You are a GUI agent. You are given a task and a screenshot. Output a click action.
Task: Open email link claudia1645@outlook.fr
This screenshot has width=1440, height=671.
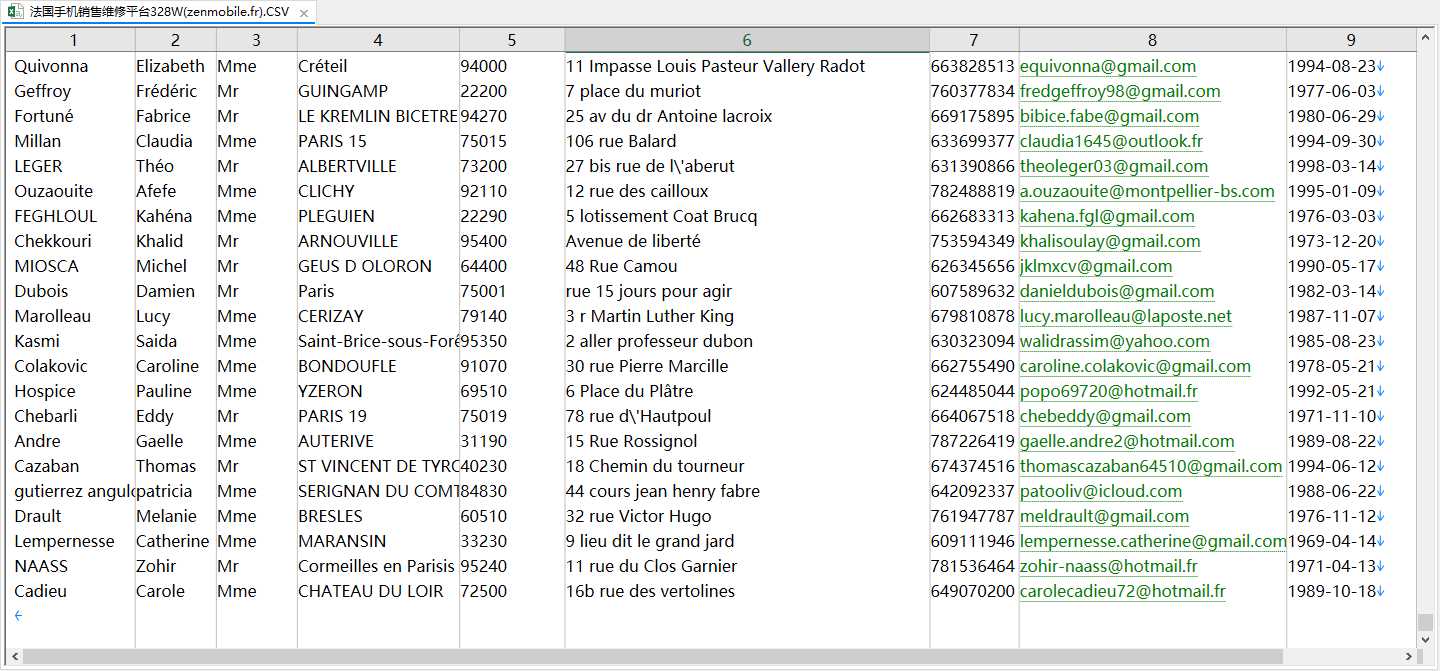[1111, 141]
